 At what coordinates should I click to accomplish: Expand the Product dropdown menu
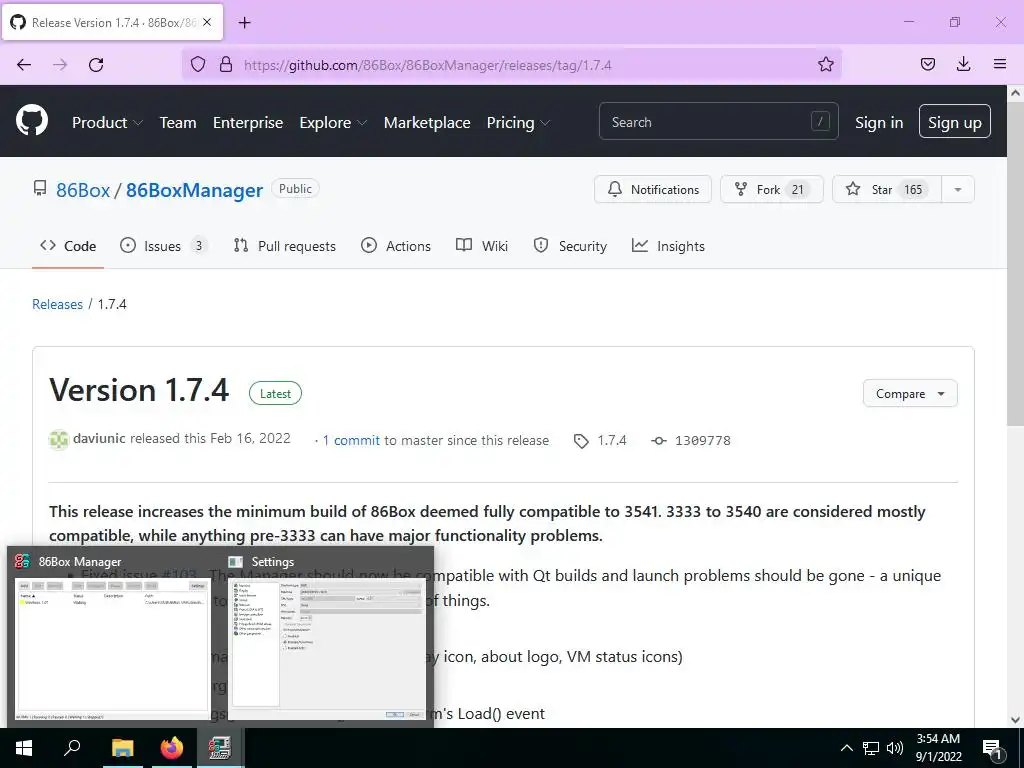pos(107,123)
